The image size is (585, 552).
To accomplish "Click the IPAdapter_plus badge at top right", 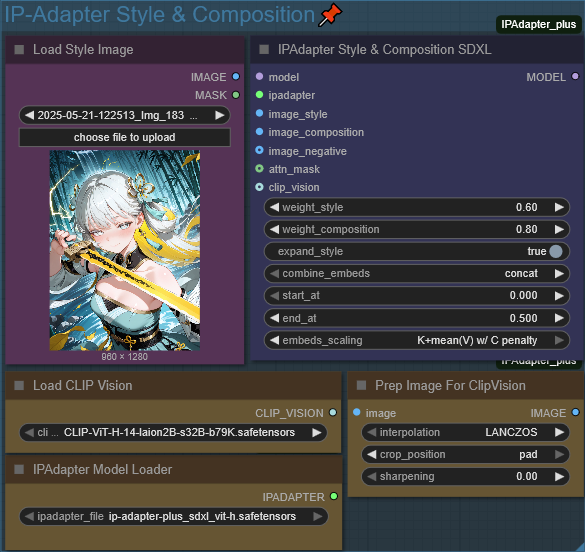I will click(x=538, y=24).
